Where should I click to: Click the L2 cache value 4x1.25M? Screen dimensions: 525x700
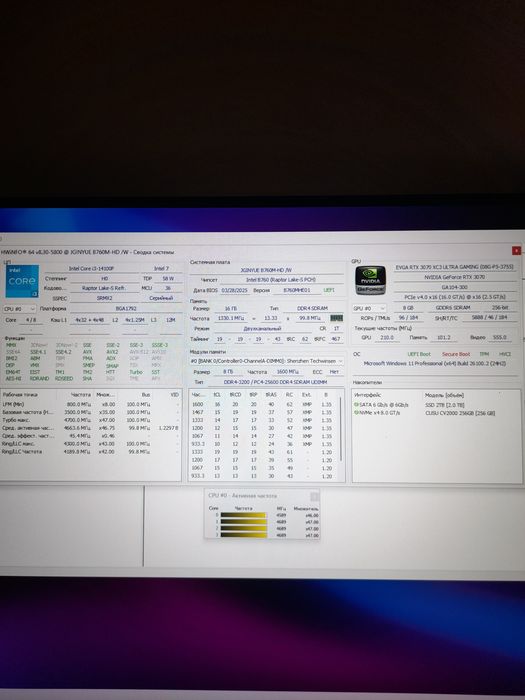click(x=133, y=320)
